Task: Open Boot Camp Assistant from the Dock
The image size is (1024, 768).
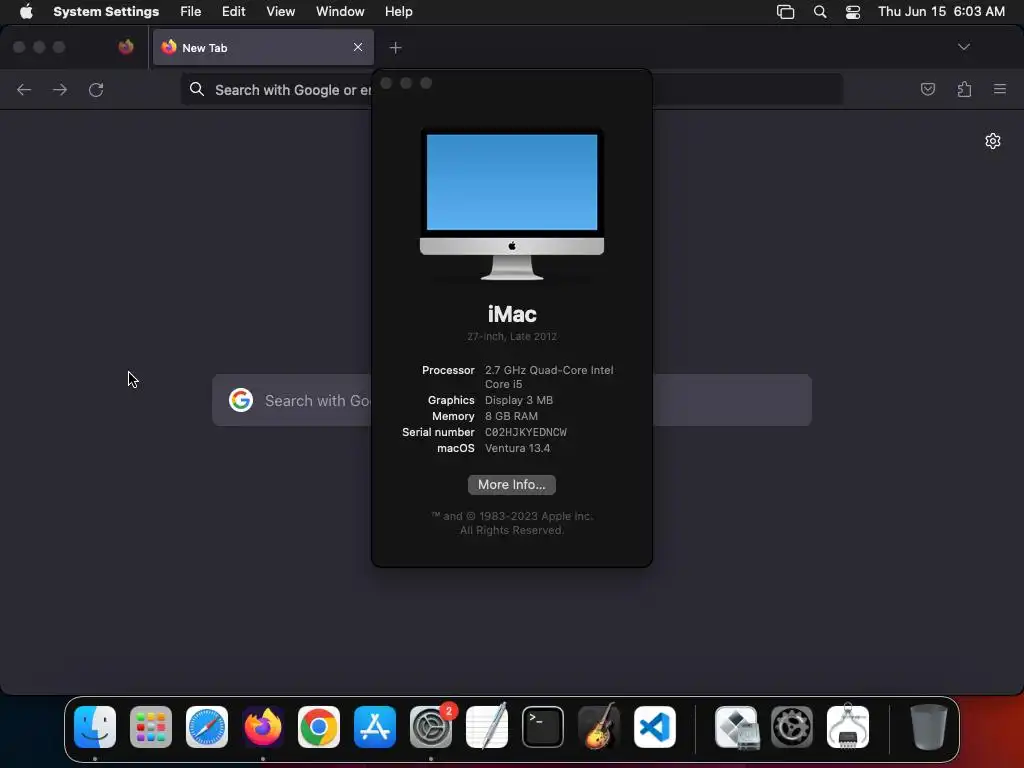Action: pyautogui.click(x=736, y=727)
